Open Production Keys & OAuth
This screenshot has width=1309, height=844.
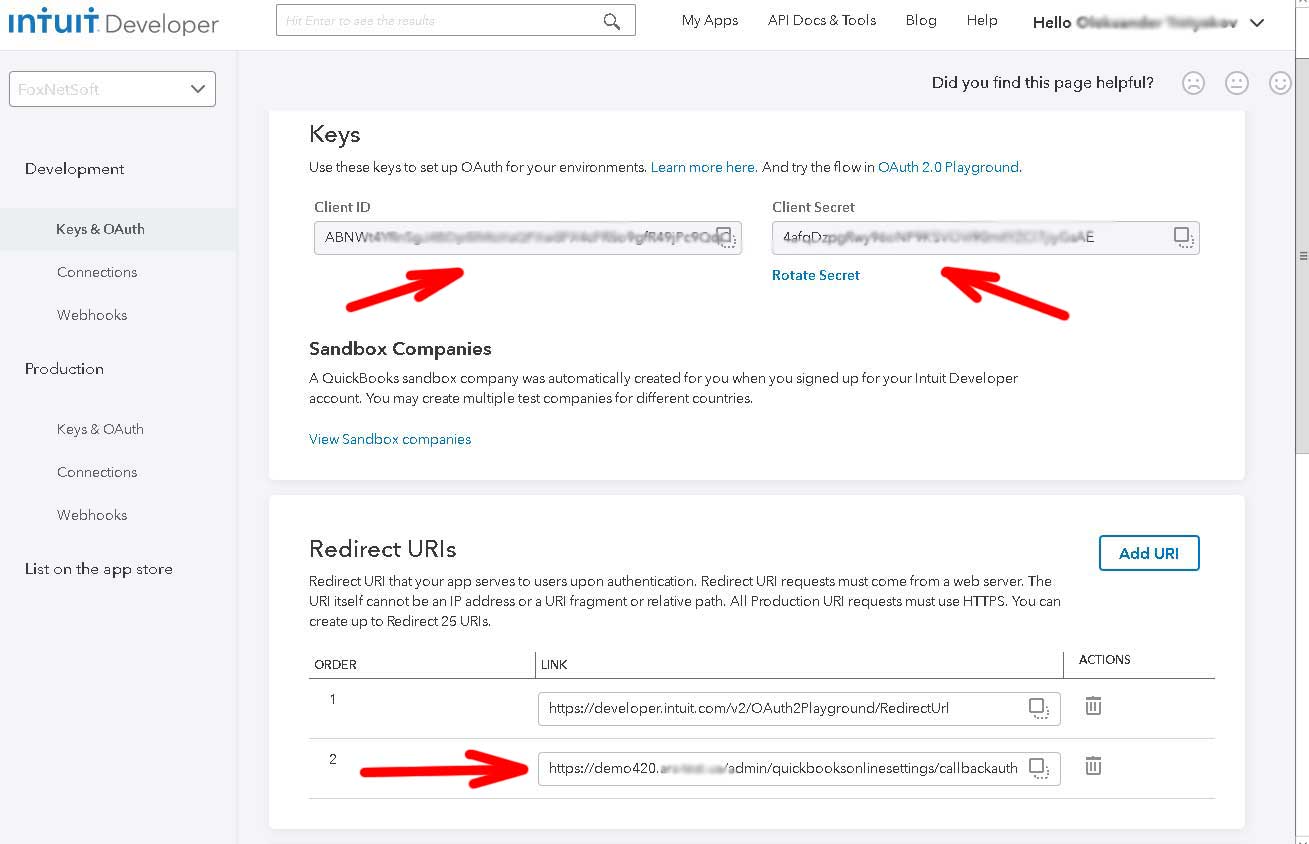100,429
